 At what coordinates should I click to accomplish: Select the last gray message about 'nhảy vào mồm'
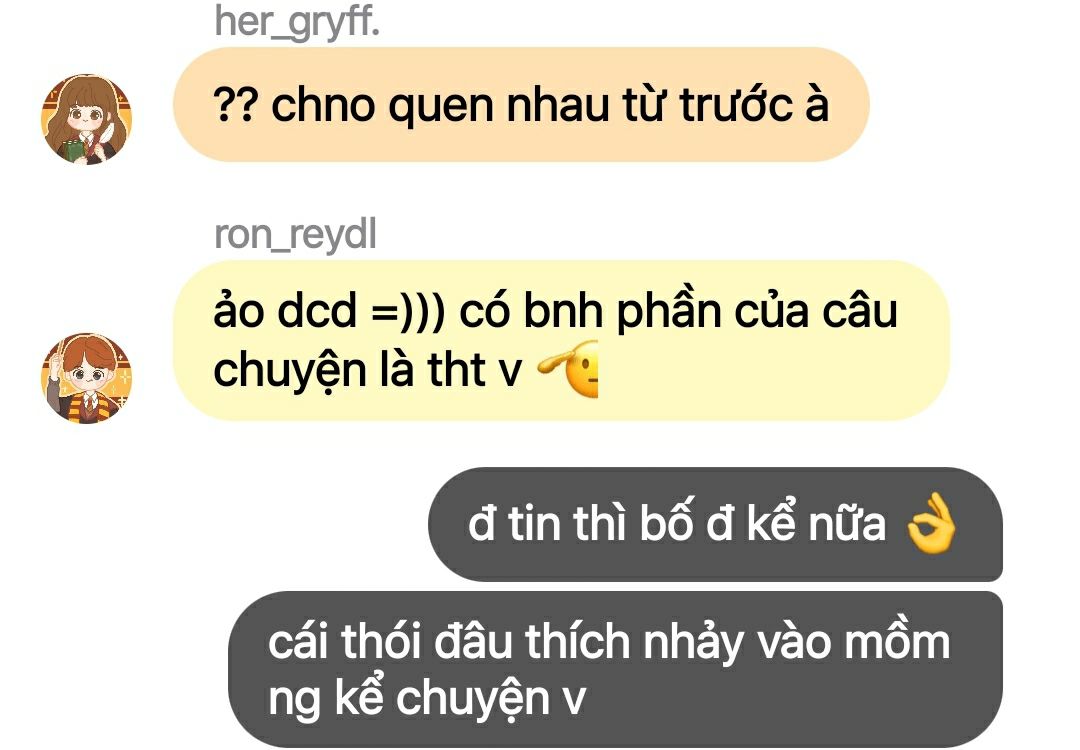tap(615, 669)
